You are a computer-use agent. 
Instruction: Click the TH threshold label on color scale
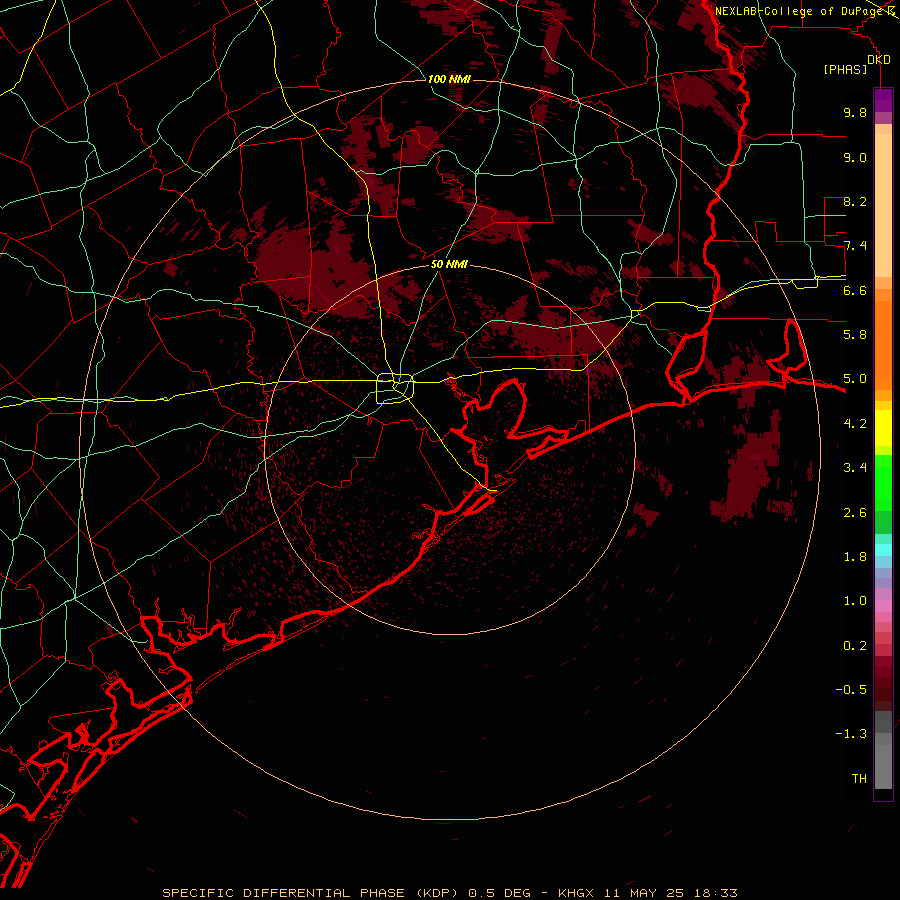tap(859, 779)
